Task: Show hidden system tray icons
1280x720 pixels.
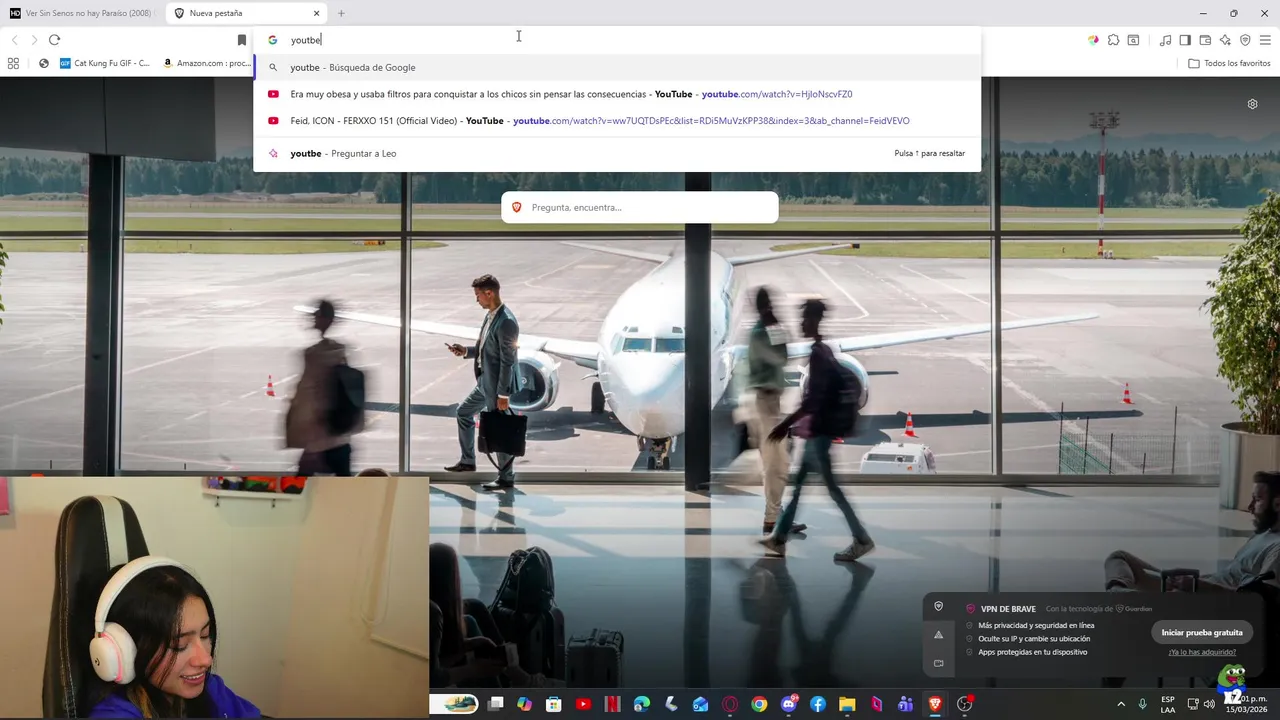Action: point(1121,704)
